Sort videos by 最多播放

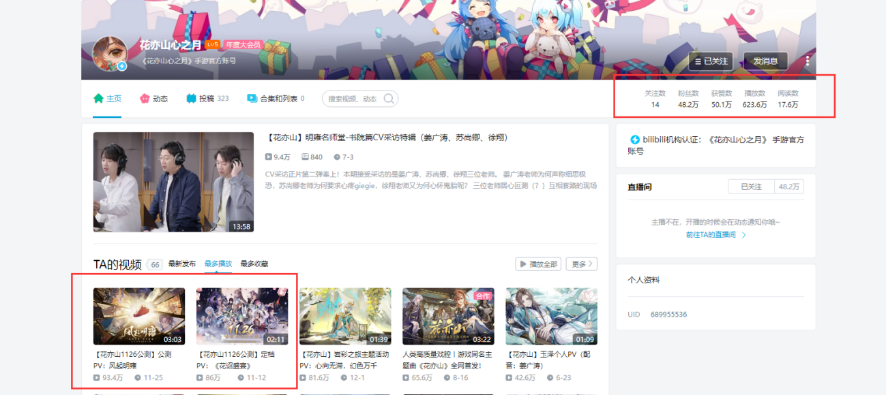click(x=218, y=264)
